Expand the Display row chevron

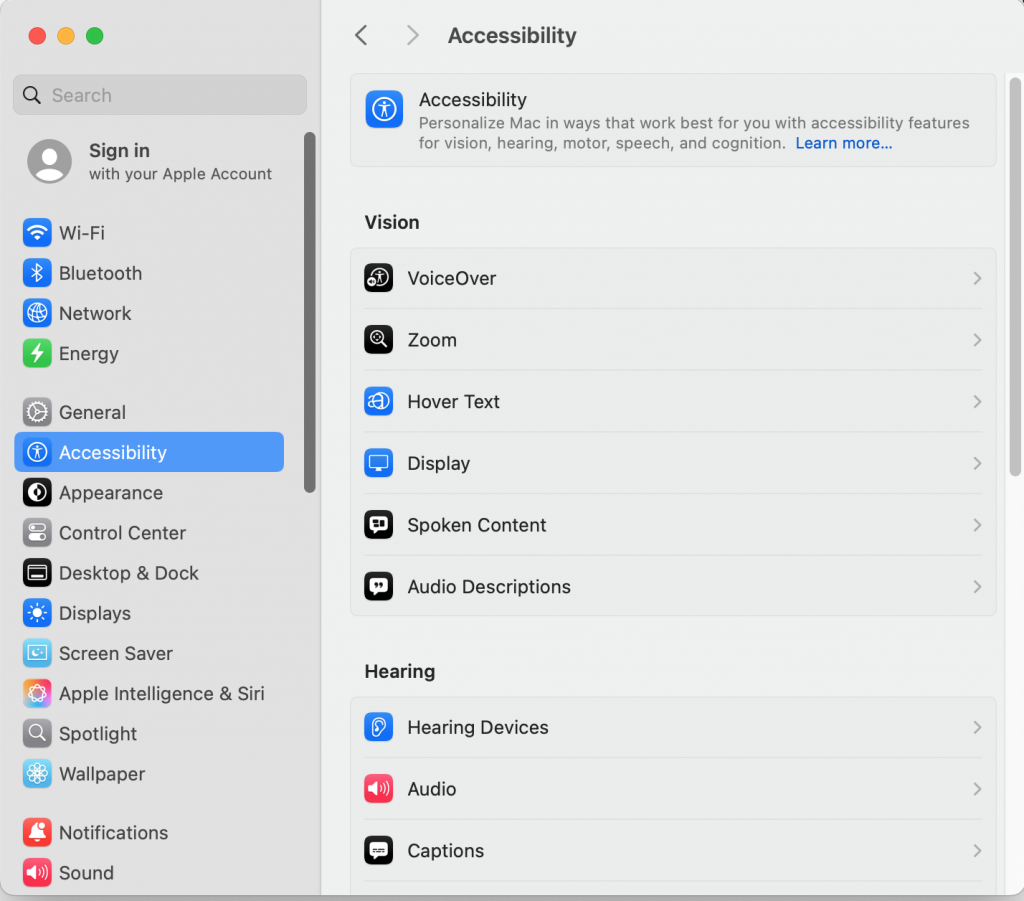pyautogui.click(x=977, y=464)
